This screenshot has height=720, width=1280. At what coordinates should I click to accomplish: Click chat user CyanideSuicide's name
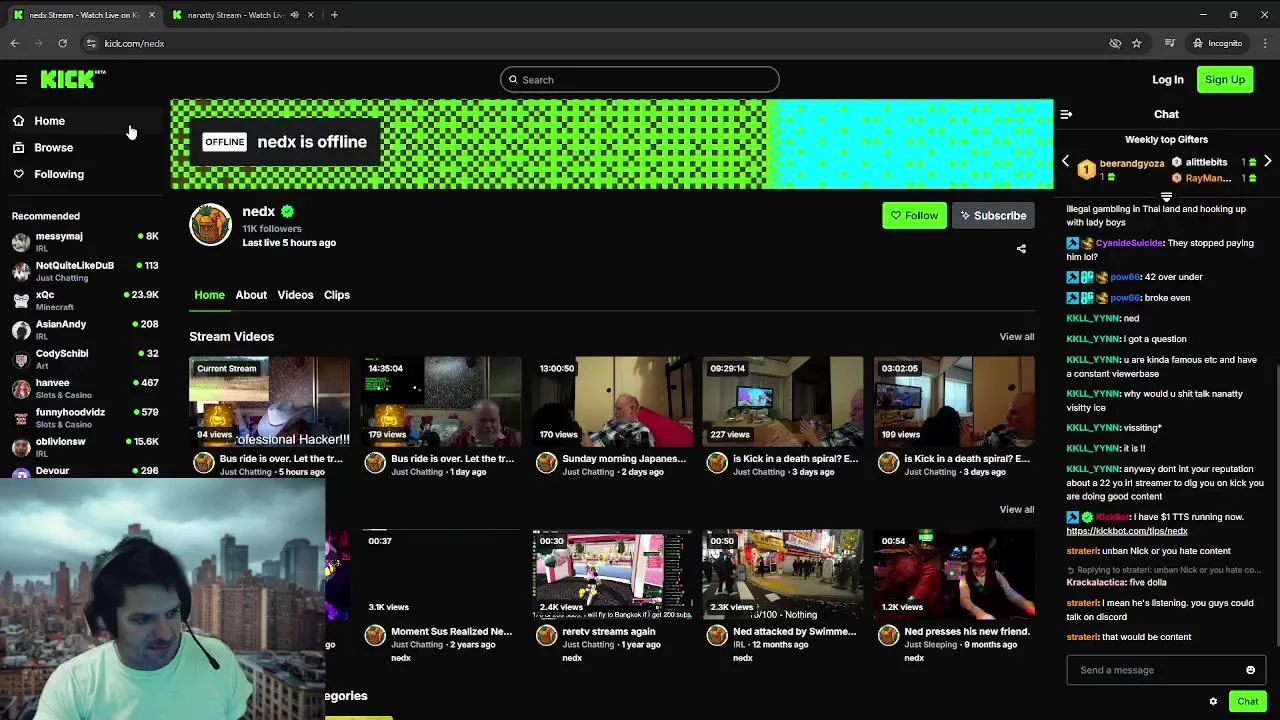1129,243
